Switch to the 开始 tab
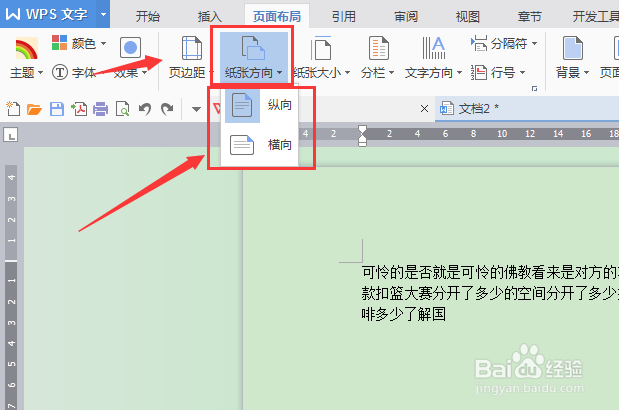Image resolution: width=619 pixels, height=410 pixels. pyautogui.click(x=148, y=17)
